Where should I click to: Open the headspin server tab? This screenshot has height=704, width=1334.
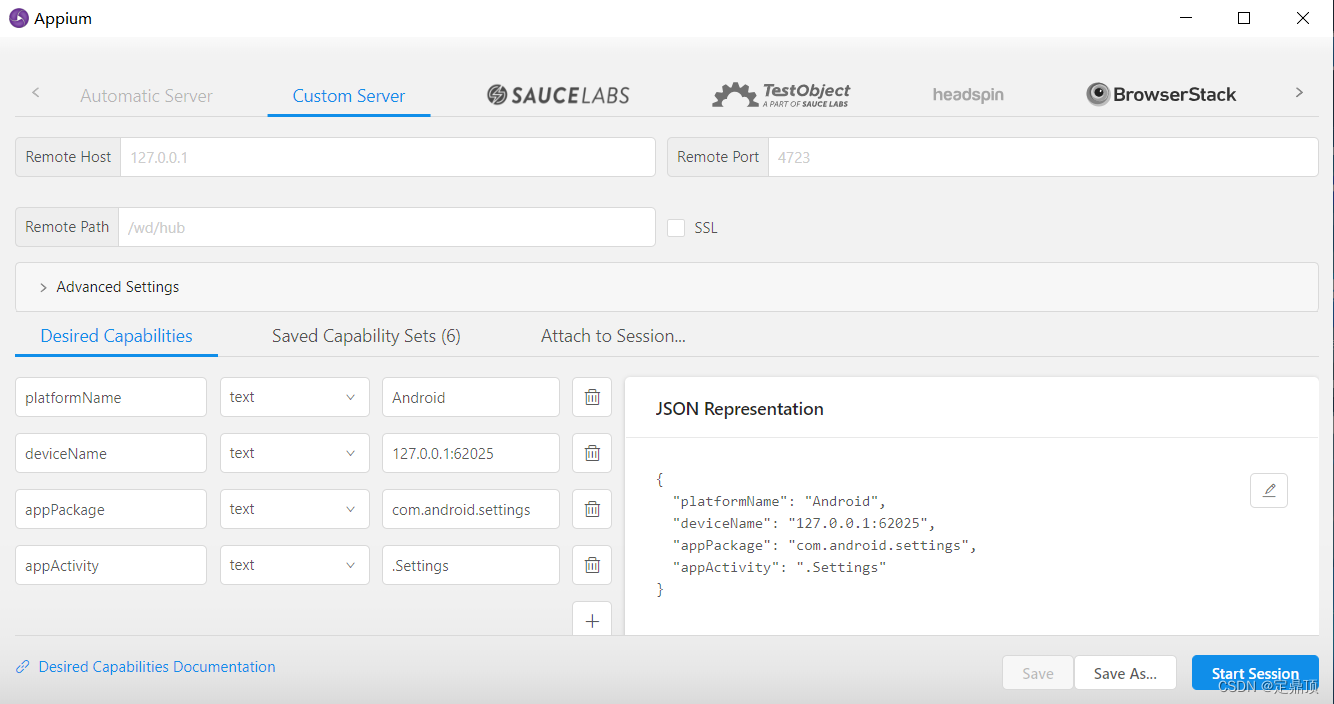point(968,95)
